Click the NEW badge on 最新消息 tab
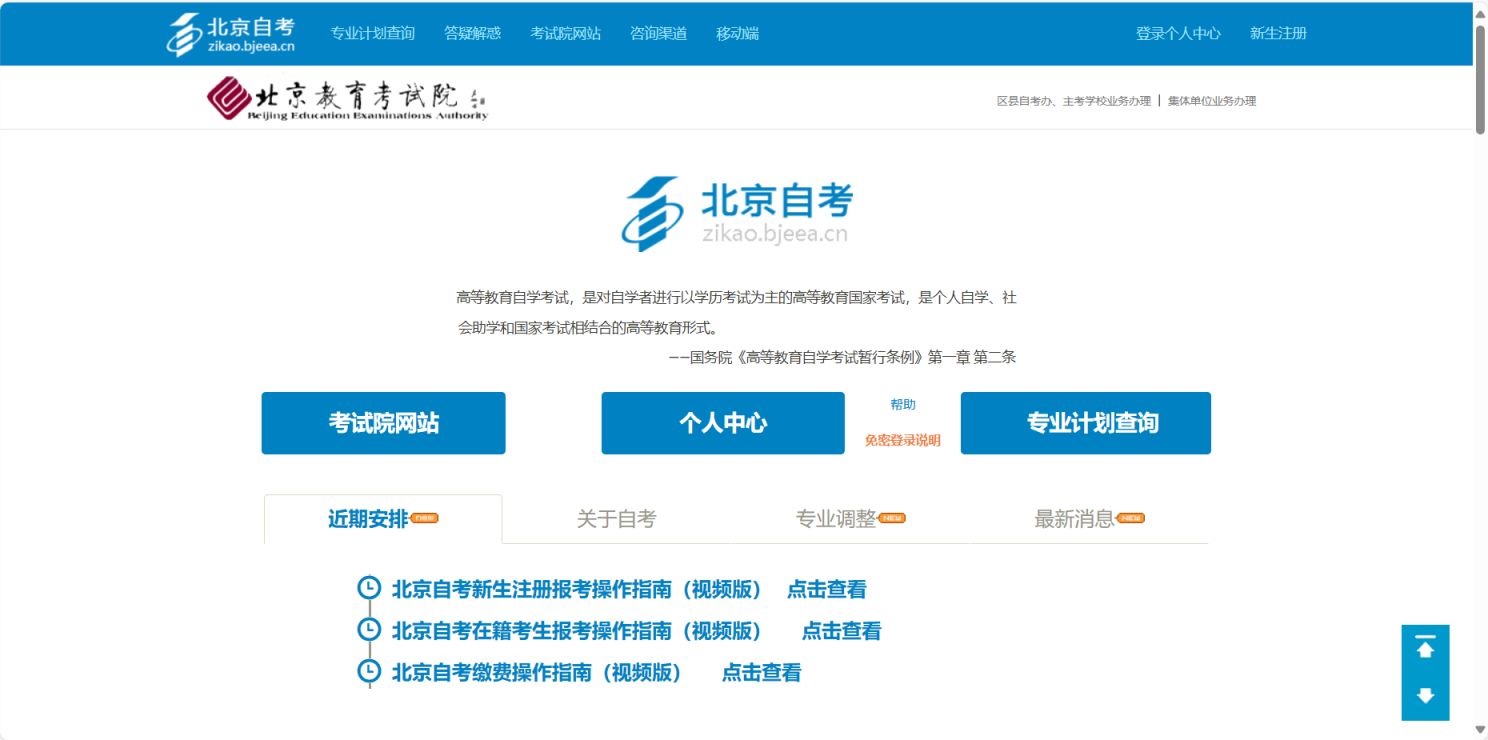 point(1130,518)
